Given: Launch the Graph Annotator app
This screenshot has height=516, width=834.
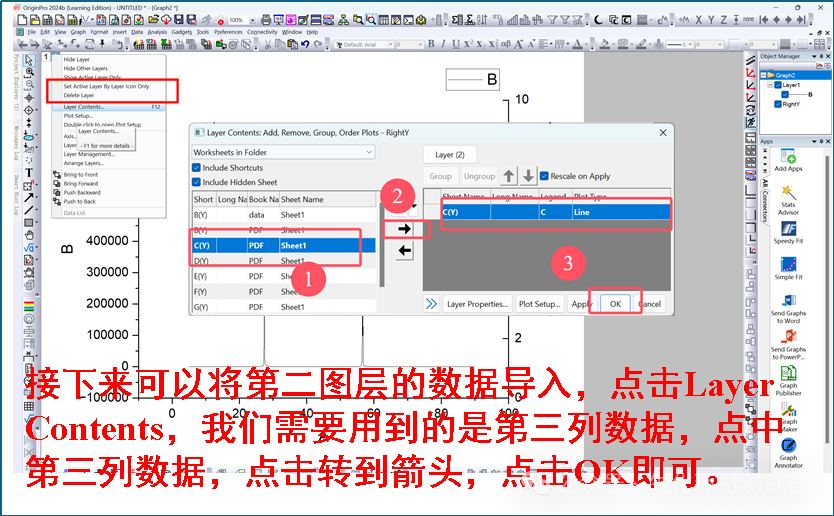Looking at the screenshot, I should (788, 453).
